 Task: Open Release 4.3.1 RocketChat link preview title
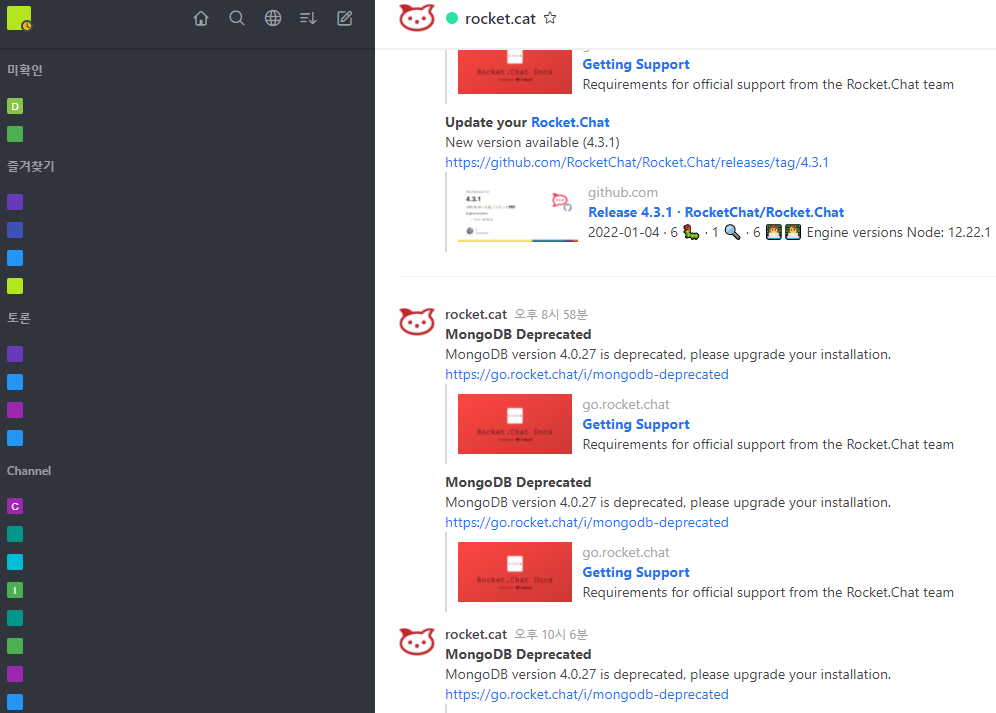pyautogui.click(x=716, y=212)
